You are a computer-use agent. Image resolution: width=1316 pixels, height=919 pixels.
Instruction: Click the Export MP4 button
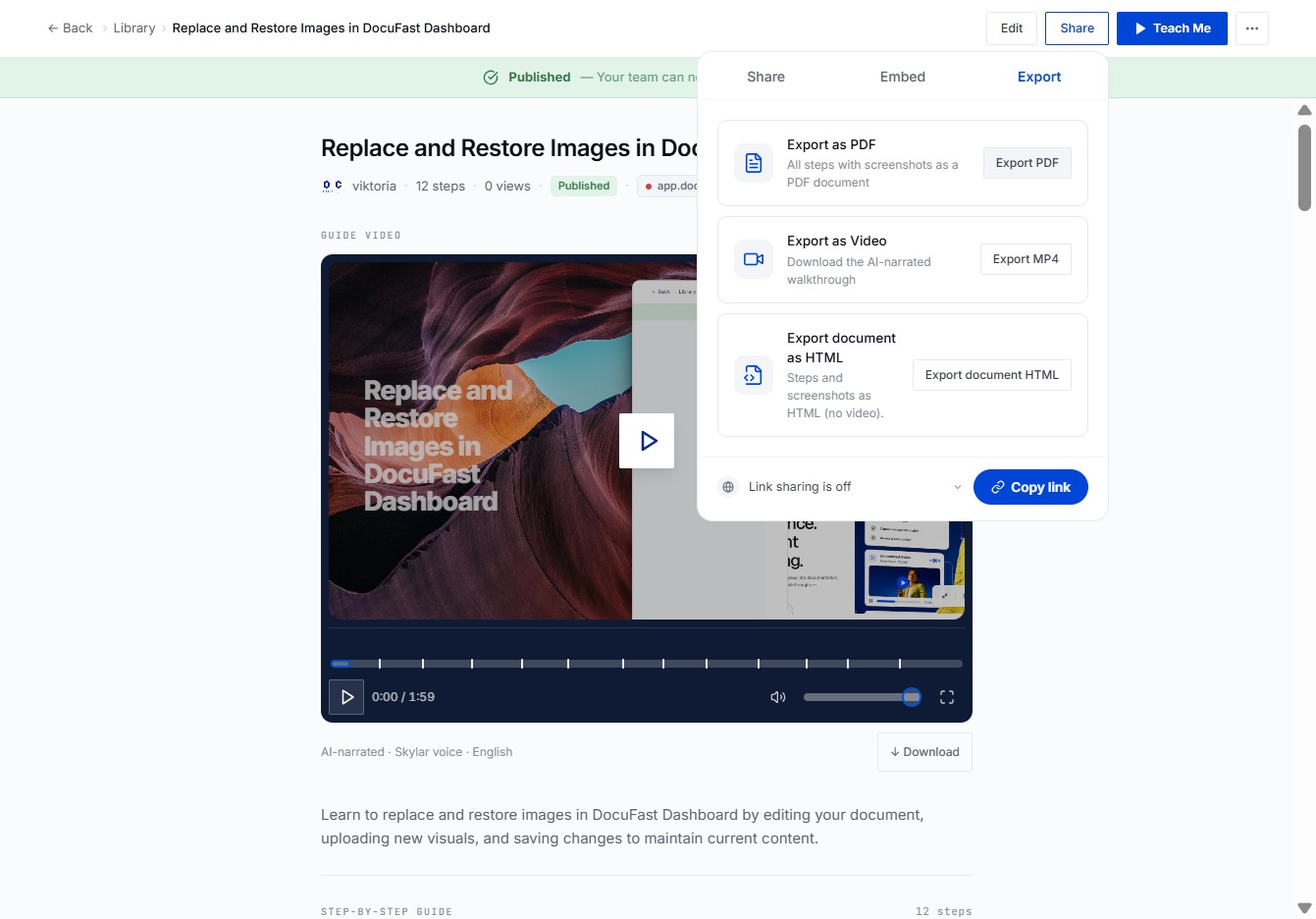[x=1026, y=259]
